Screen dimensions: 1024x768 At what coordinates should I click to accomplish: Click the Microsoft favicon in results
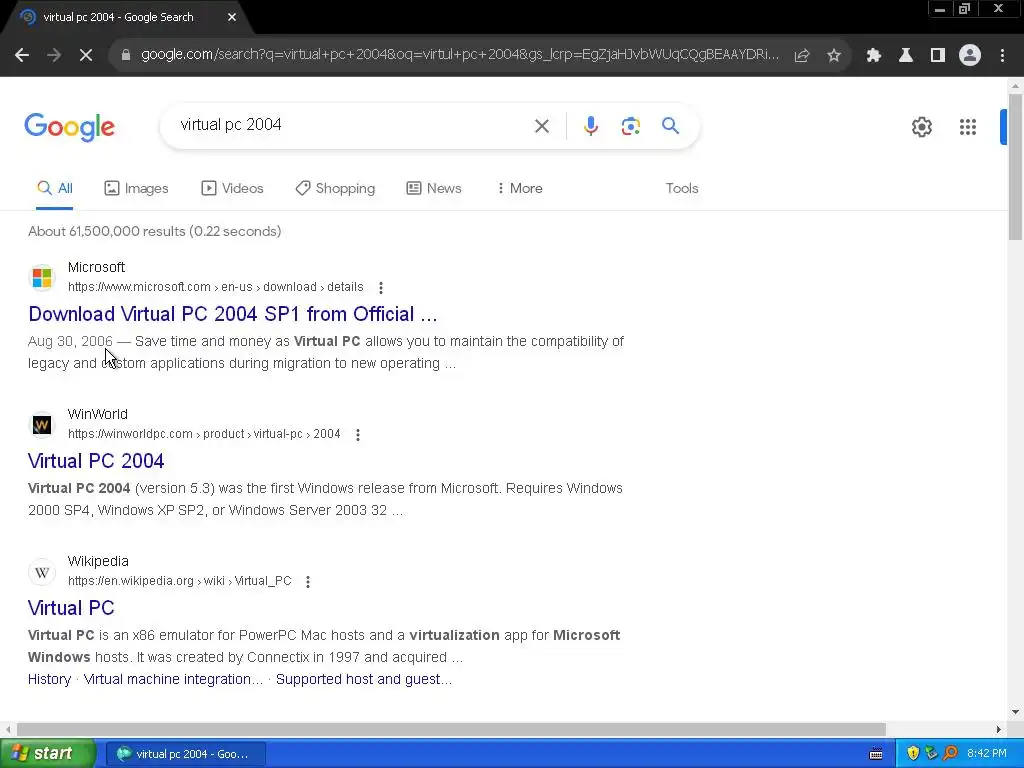(x=42, y=278)
